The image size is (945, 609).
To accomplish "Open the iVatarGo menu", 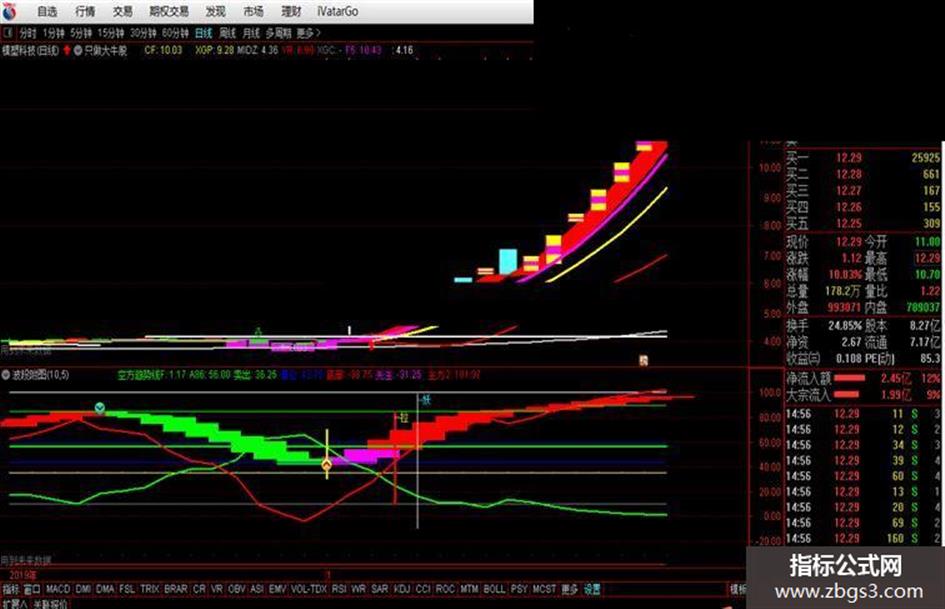I will point(338,11).
